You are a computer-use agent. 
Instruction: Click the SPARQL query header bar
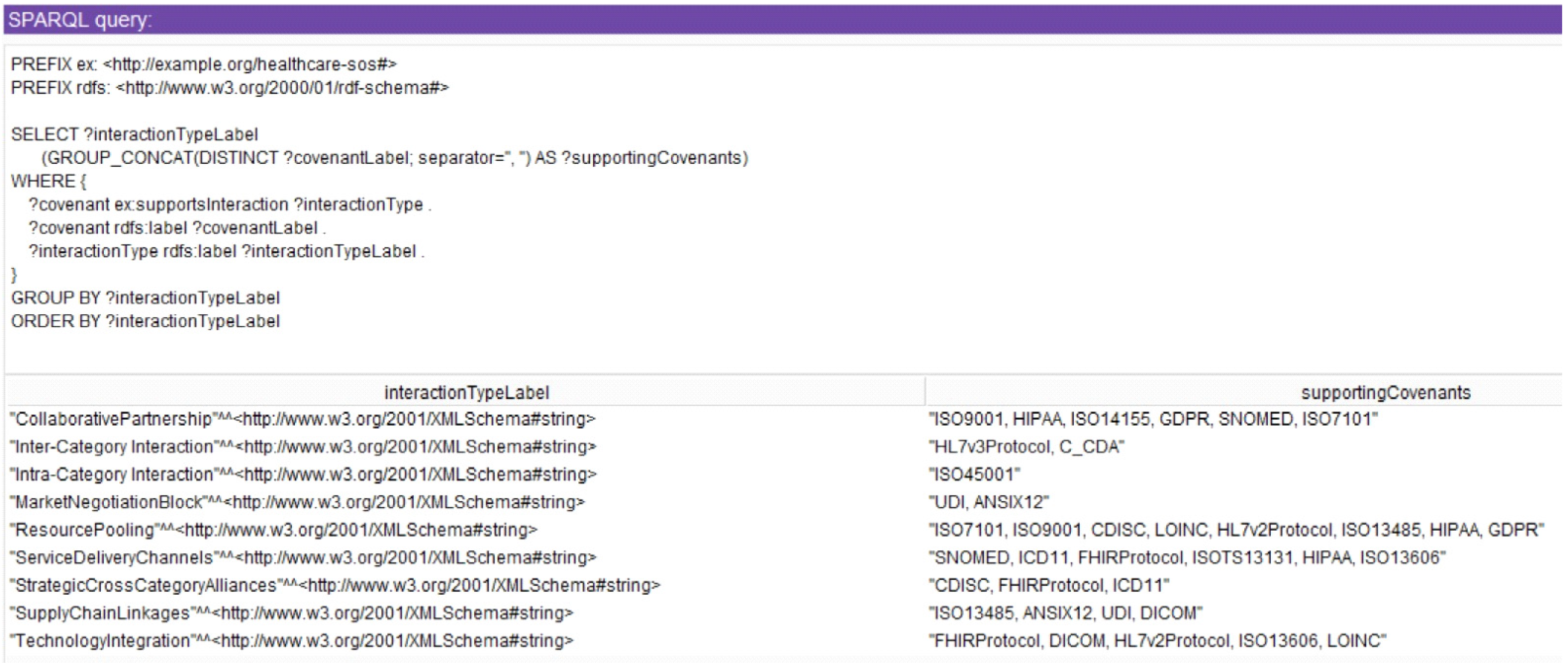tap(783, 20)
